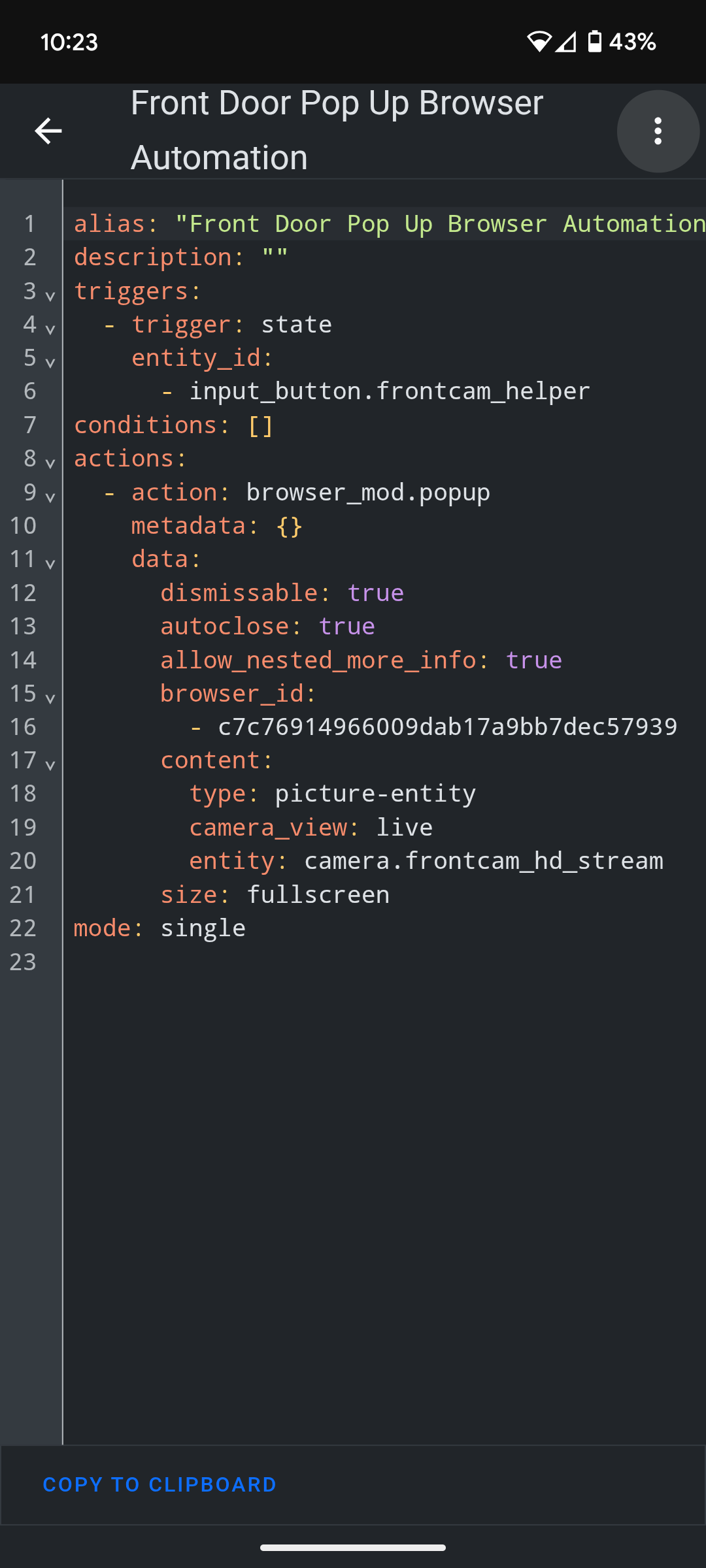This screenshot has height=1568, width=706.
Task: Collapse the actions block fold arrow
Action: (x=50, y=463)
